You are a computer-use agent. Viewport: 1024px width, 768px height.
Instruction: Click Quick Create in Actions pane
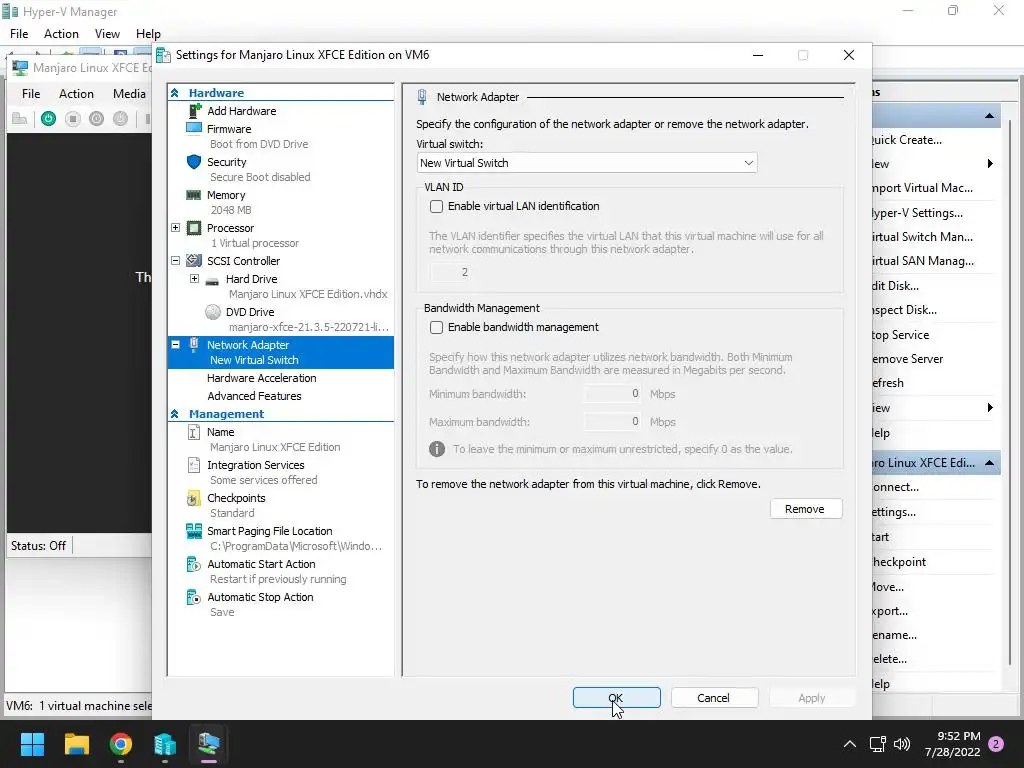click(x=907, y=140)
